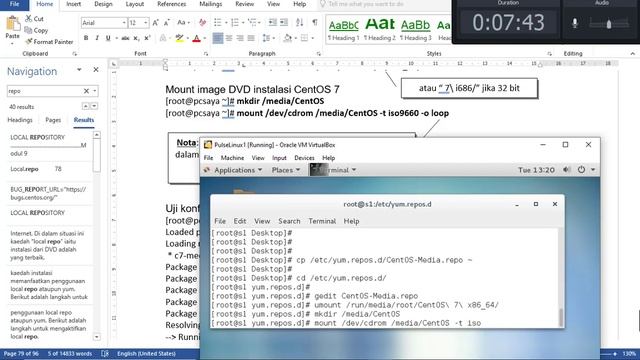This screenshot has height=360, width=640.
Task: Click the Borders icon
Action: (304, 38)
